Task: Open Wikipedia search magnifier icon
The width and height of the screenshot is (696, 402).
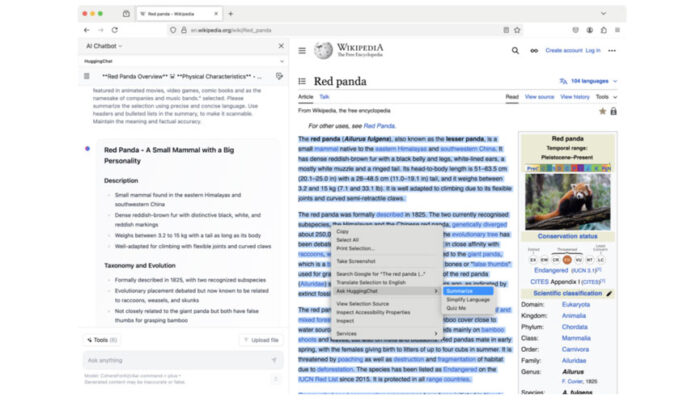Action: pyautogui.click(x=515, y=51)
